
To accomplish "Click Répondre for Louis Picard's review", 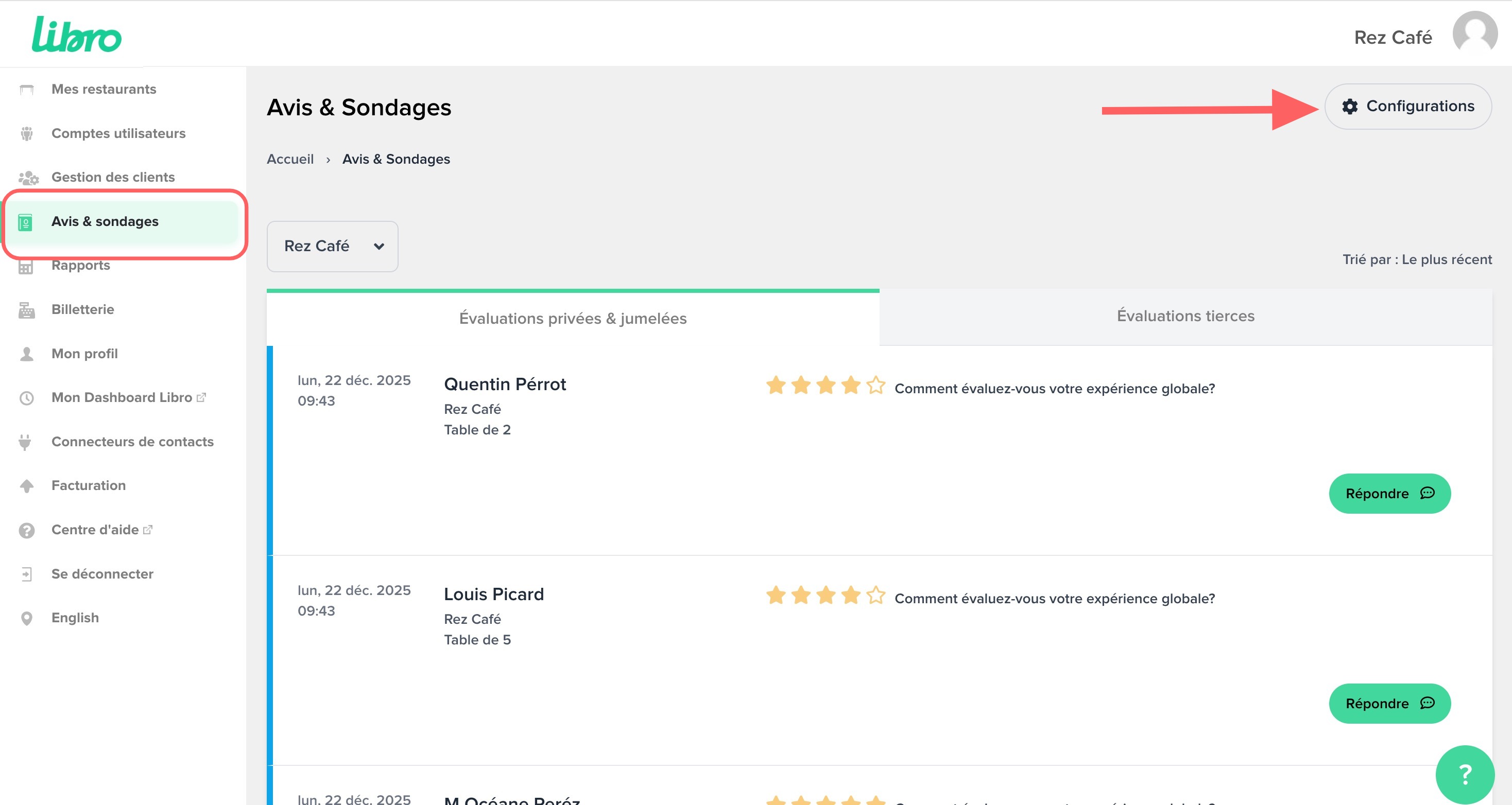I will pyautogui.click(x=1389, y=704).
